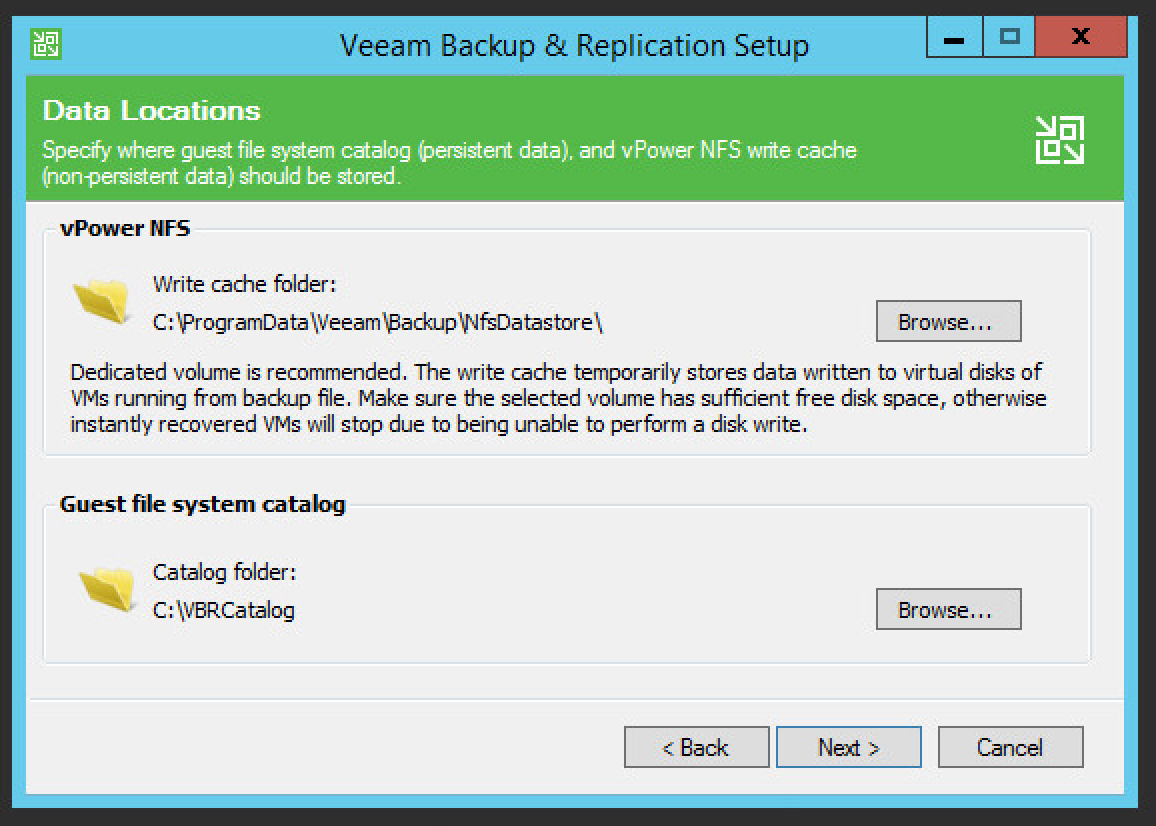The image size is (1156, 826).
Task: Click the NfsDatastore write cache path
Action: pyautogui.click(x=378, y=322)
